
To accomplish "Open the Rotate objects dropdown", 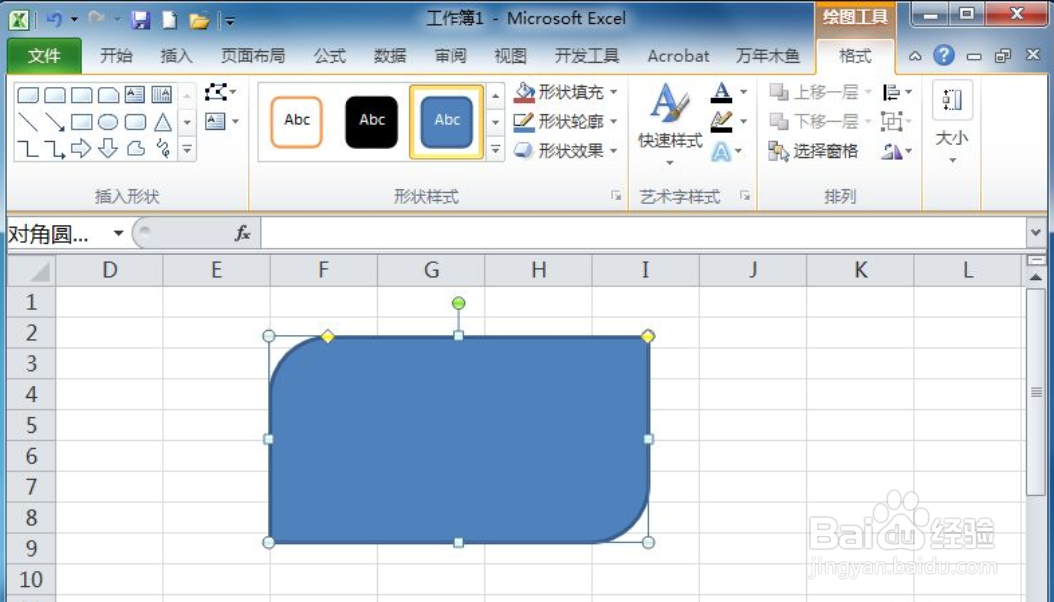I will (897, 151).
